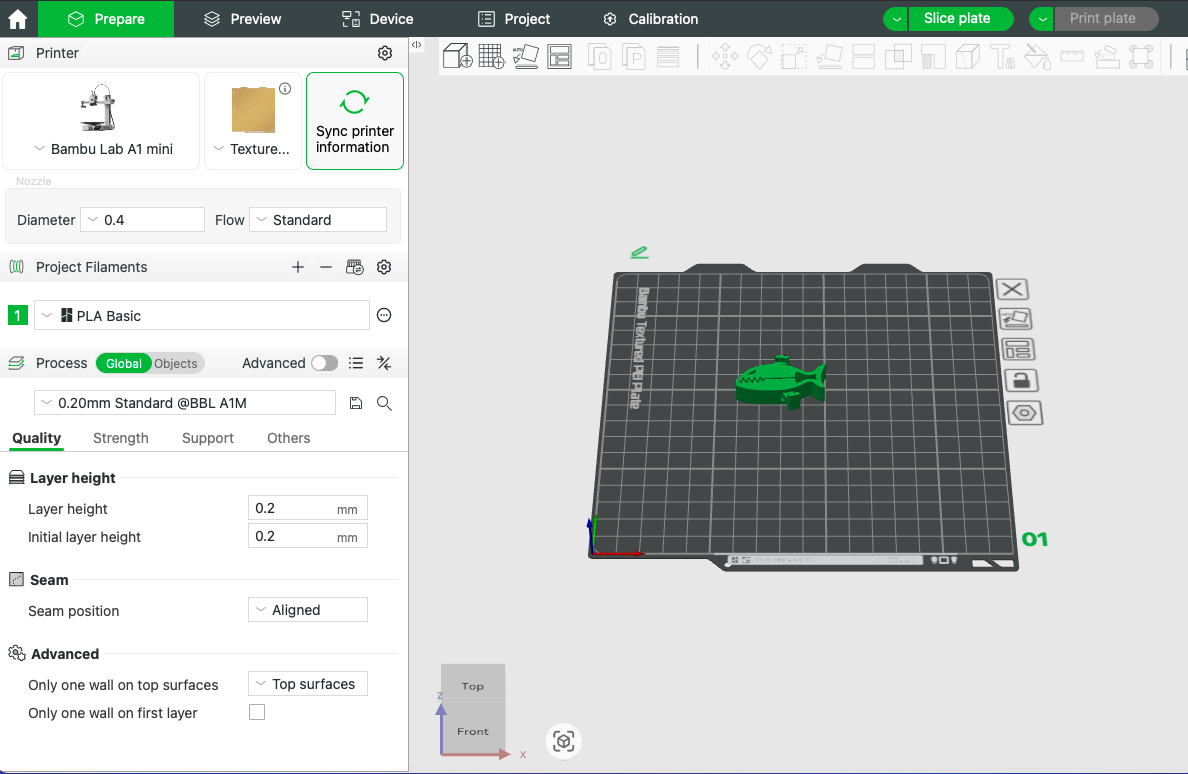The image size is (1188, 774).
Task: Open the 0.20mm Standard process preset dropdown
Action: tap(185, 403)
